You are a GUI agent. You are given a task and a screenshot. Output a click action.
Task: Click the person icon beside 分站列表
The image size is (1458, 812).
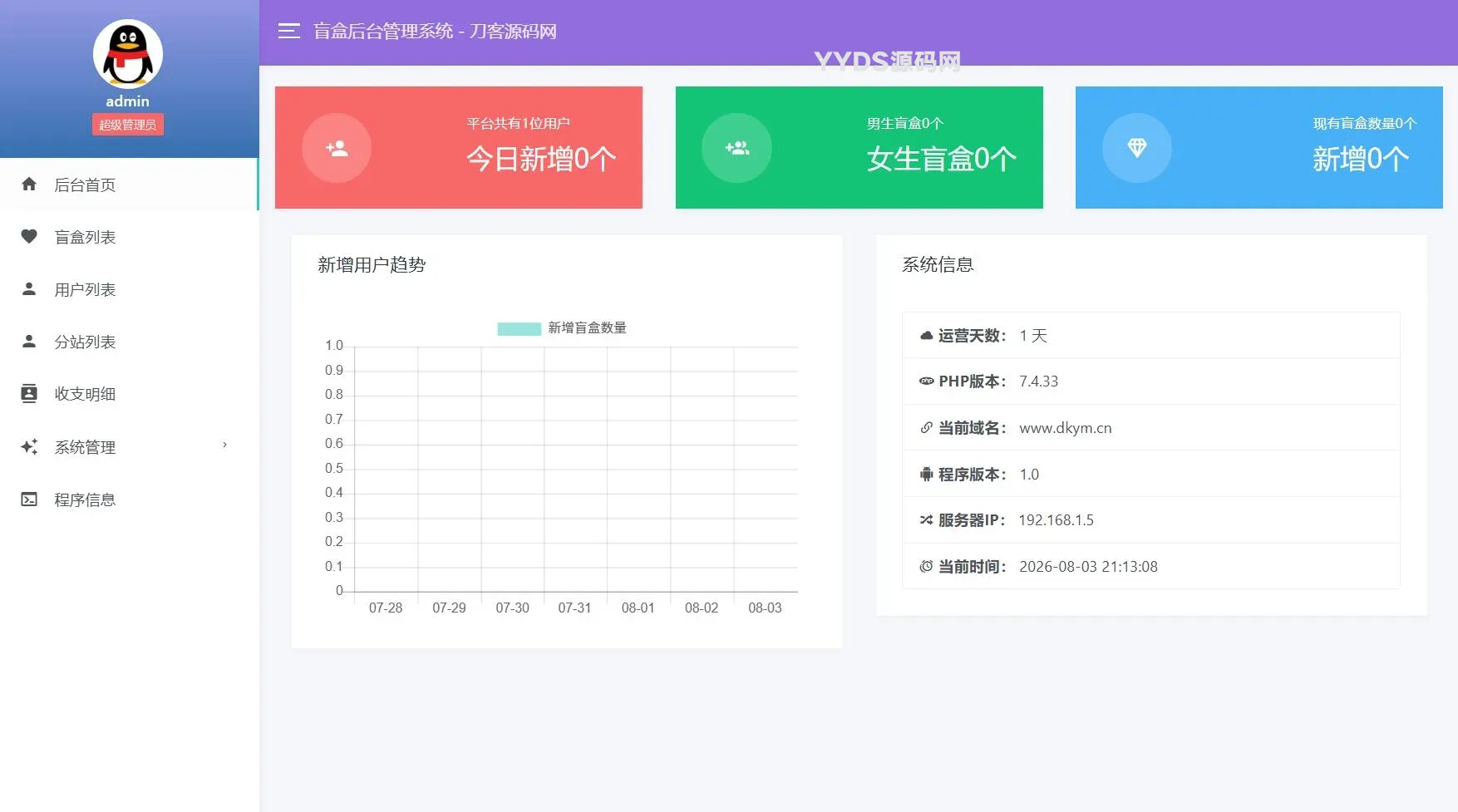[29, 341]
